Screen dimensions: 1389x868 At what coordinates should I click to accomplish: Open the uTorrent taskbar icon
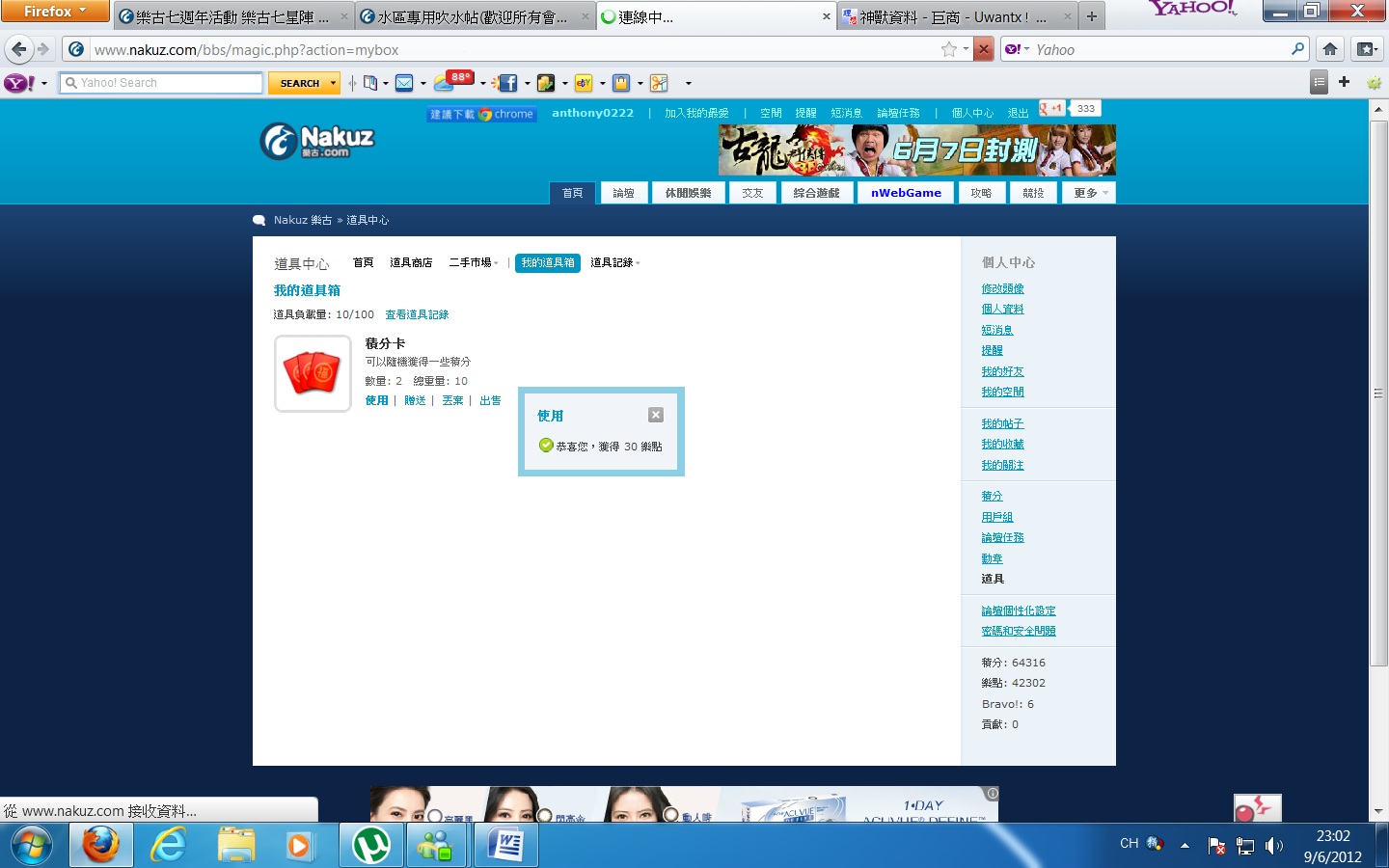pos(371,846)
